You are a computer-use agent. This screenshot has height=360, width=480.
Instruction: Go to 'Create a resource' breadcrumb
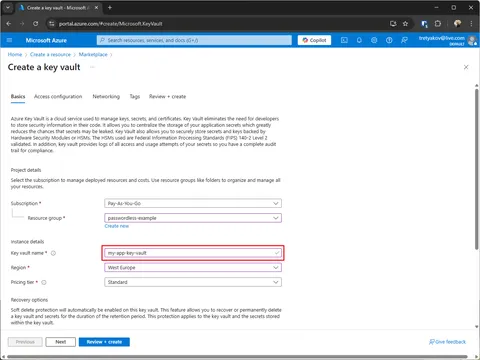click(x=50, y=54)
